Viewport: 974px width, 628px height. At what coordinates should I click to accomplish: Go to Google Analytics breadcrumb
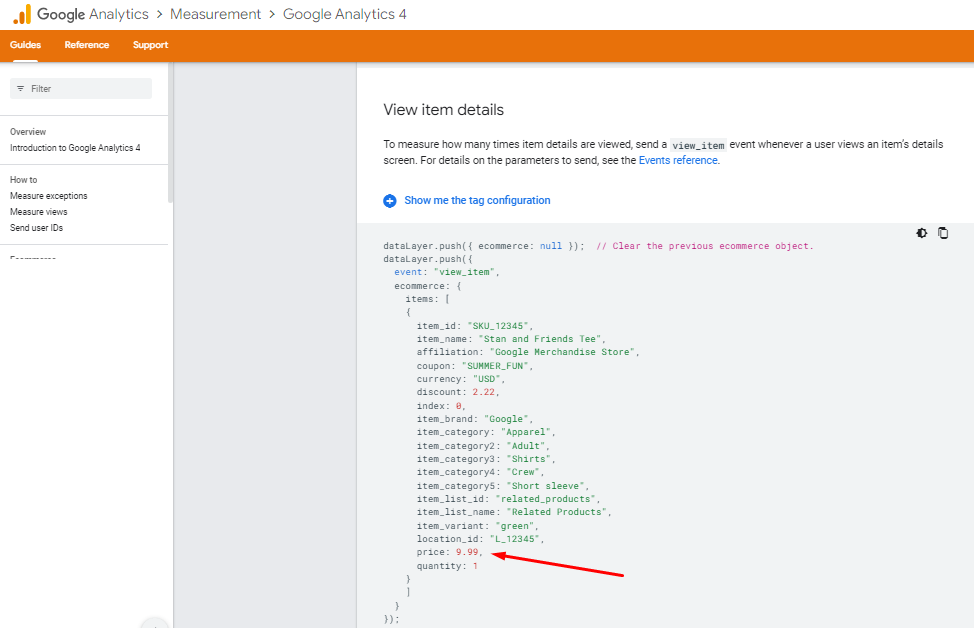coord(93,14)
